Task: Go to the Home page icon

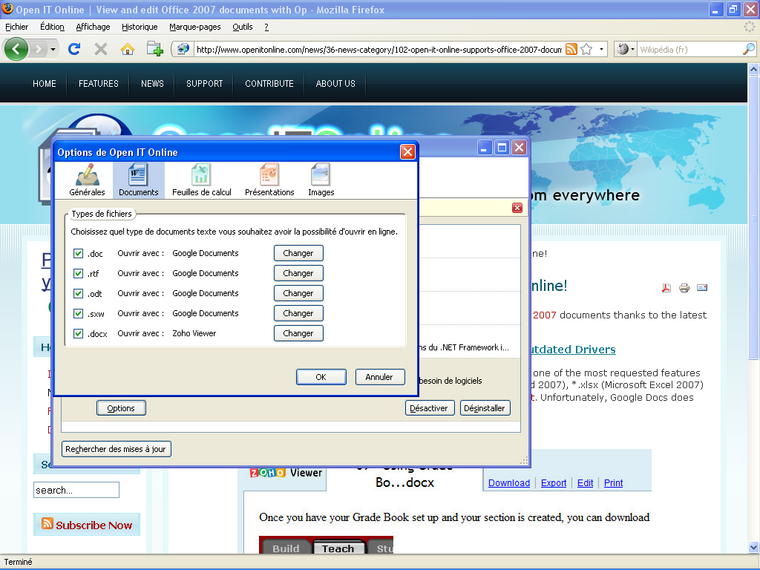Action: pyautogui.click(x=127, y=49)
